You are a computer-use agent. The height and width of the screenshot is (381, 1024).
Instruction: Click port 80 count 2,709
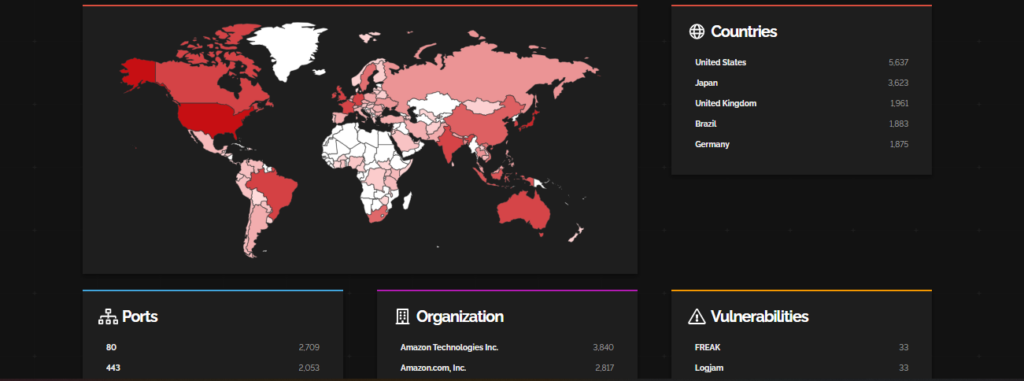[310, 348]
